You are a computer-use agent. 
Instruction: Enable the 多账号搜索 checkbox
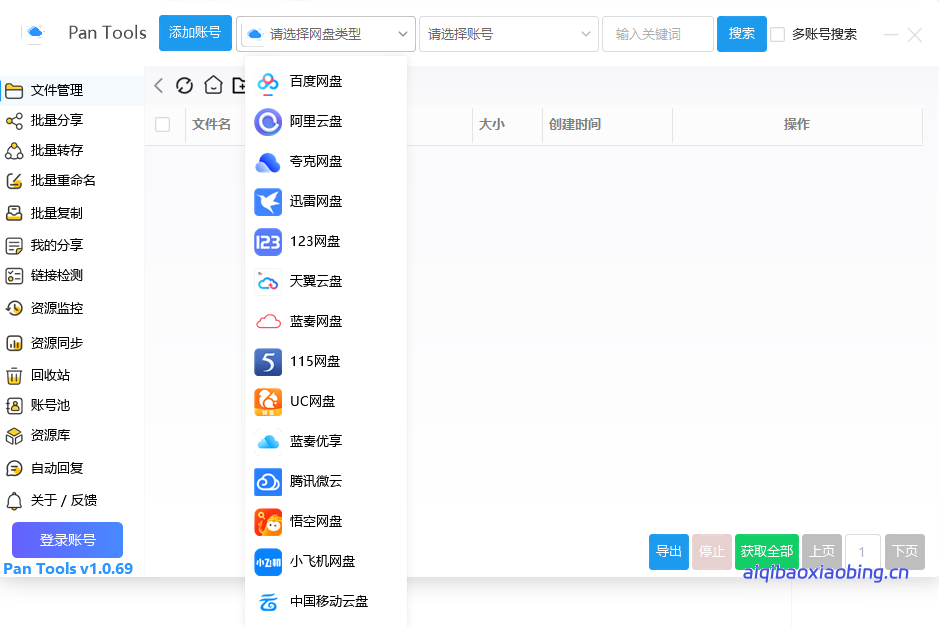pos(777,35)
